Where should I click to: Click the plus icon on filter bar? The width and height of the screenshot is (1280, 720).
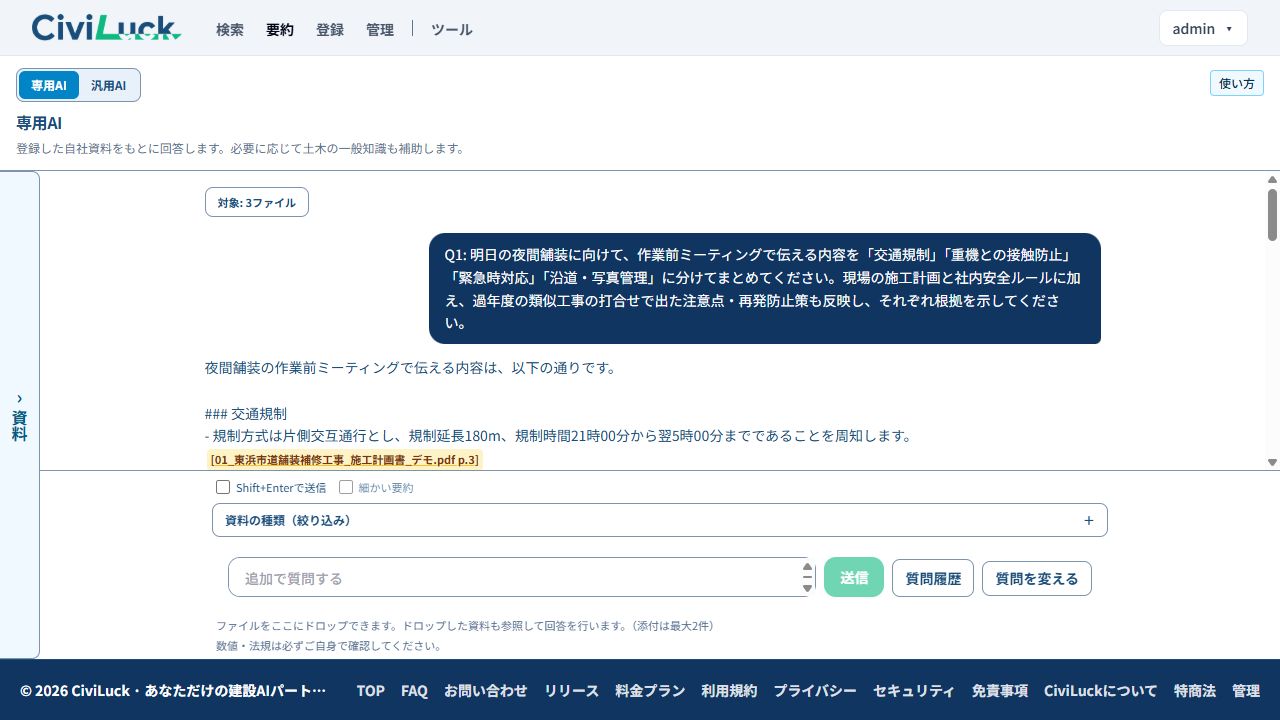click(1089, 520)
